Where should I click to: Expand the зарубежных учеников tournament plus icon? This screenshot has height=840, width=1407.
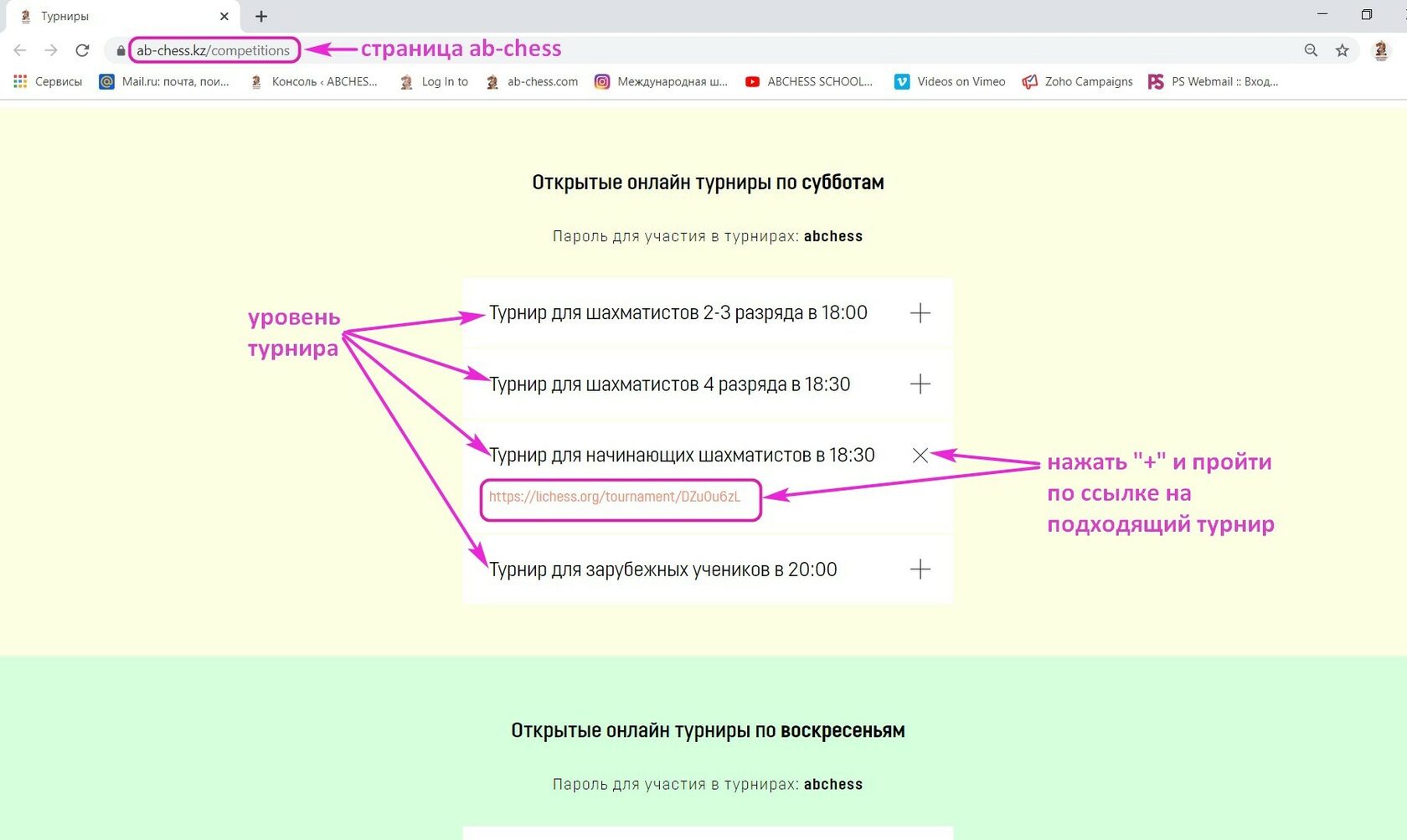point(920,569)
